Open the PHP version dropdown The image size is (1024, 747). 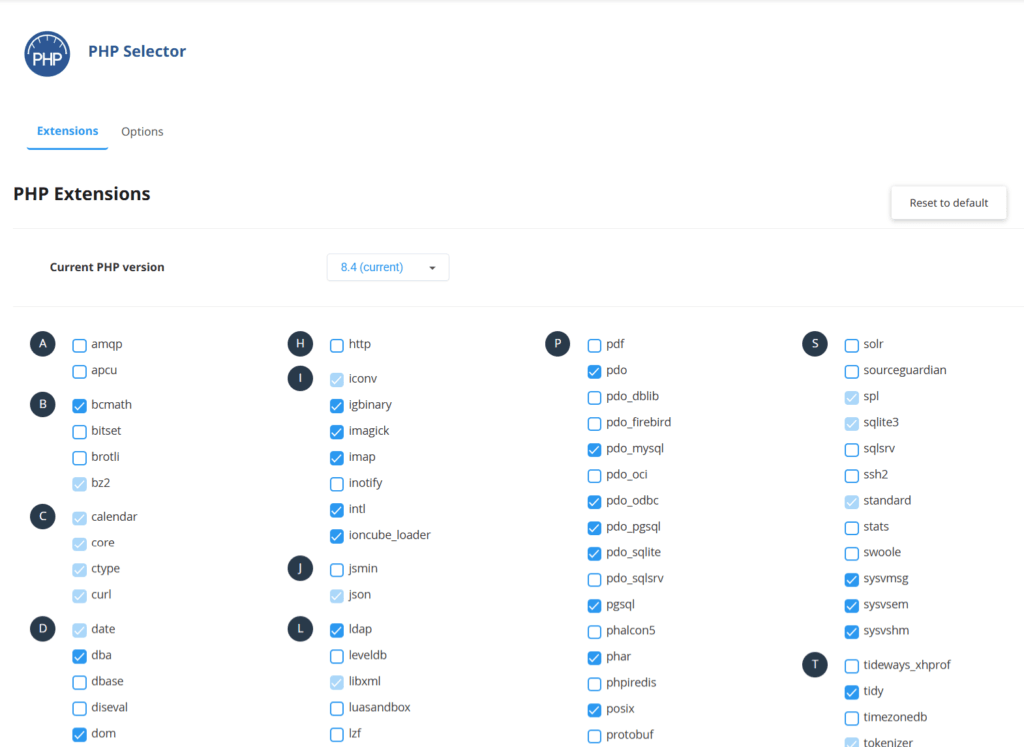pyautogui.click(x=387, y=267)
